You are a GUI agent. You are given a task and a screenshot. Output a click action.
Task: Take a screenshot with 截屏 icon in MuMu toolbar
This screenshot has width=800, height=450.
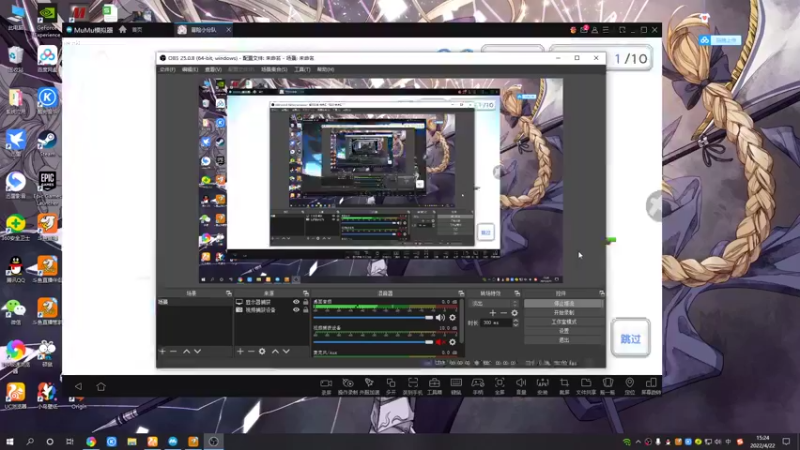pyautogui.click(x=564, y=386)
